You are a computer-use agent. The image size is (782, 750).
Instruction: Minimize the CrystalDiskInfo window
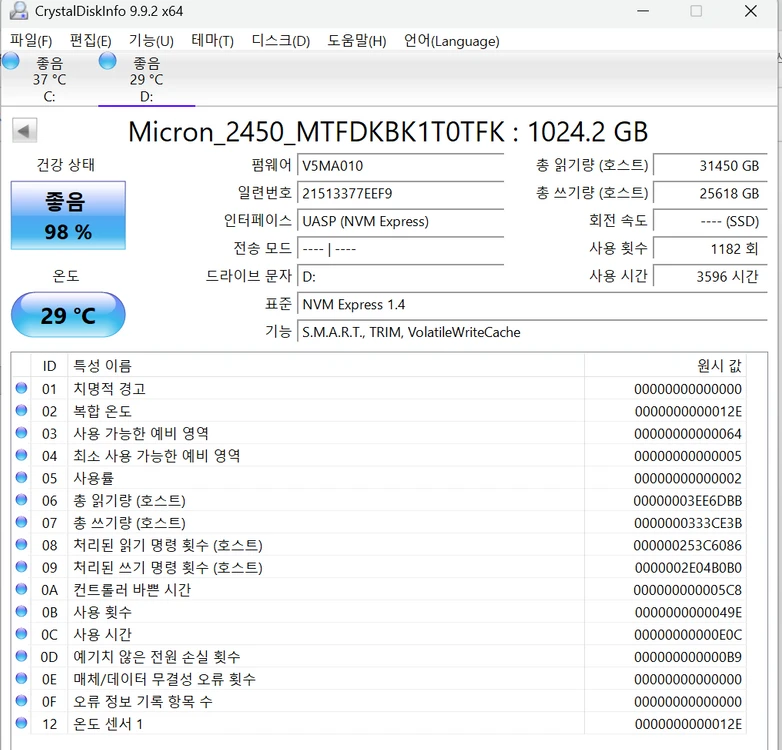643,11
